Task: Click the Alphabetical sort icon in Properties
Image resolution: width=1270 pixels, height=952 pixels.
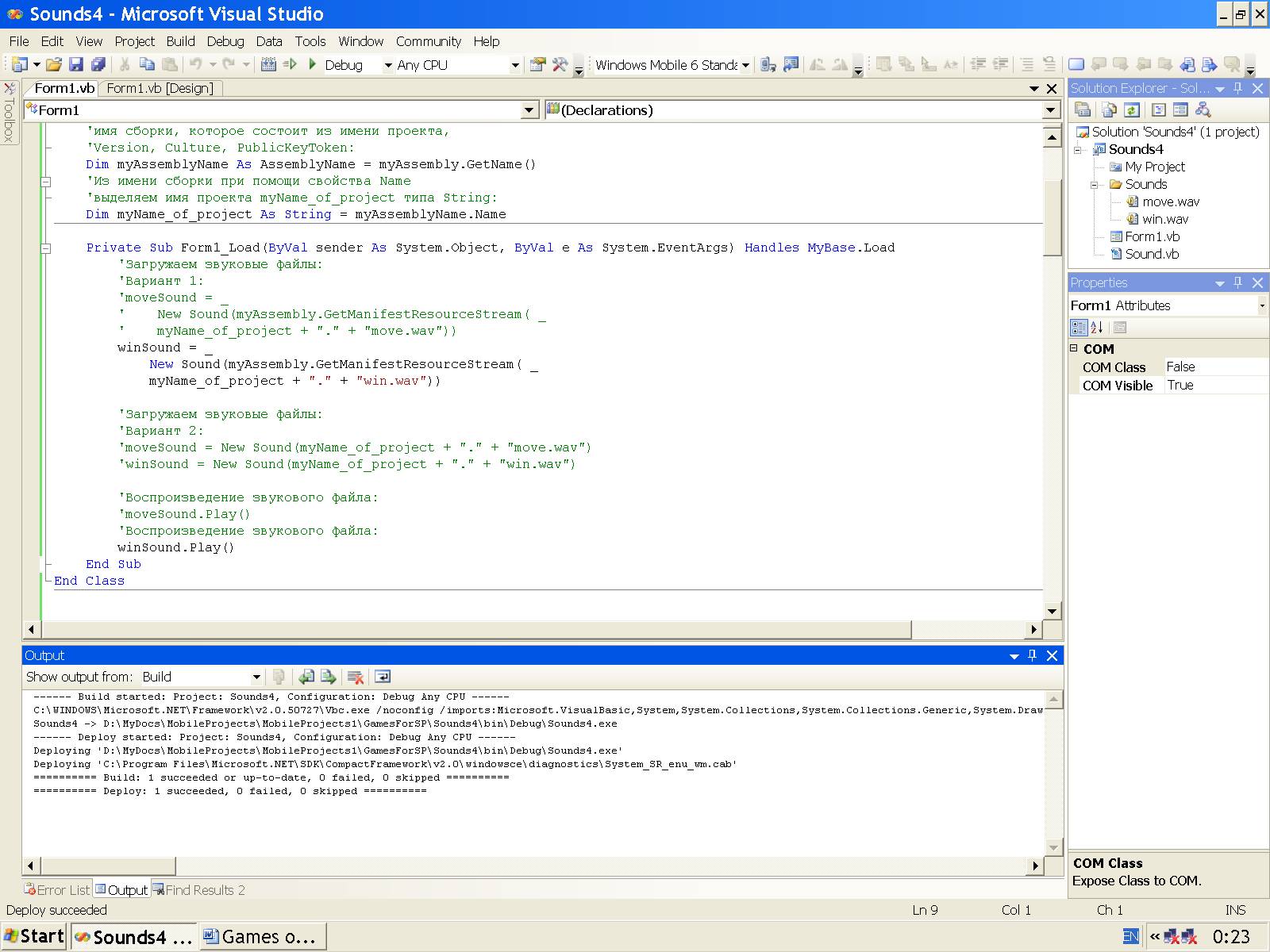Action: click(x=1097, y=327)
